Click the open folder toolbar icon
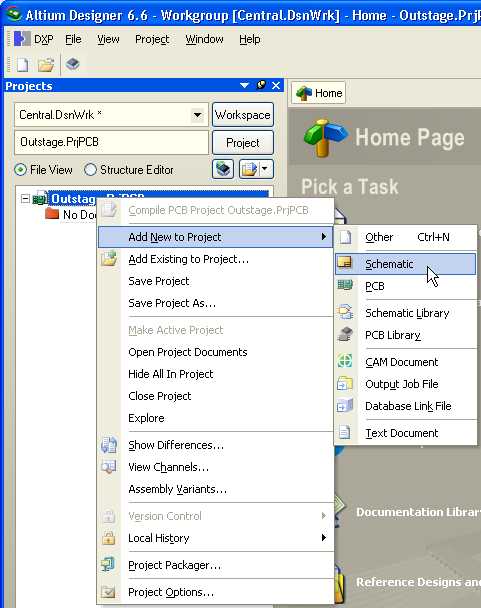481x608 pixels. pos(46,64)
